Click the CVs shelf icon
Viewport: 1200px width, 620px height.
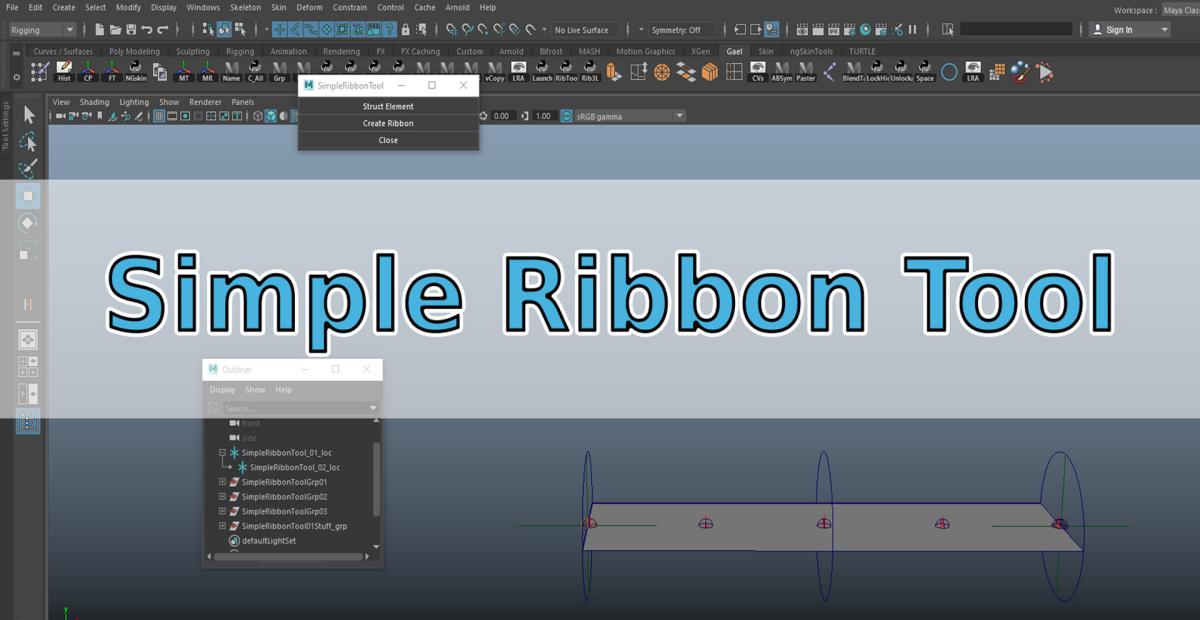pyautogui.click(x=758, y=71)
